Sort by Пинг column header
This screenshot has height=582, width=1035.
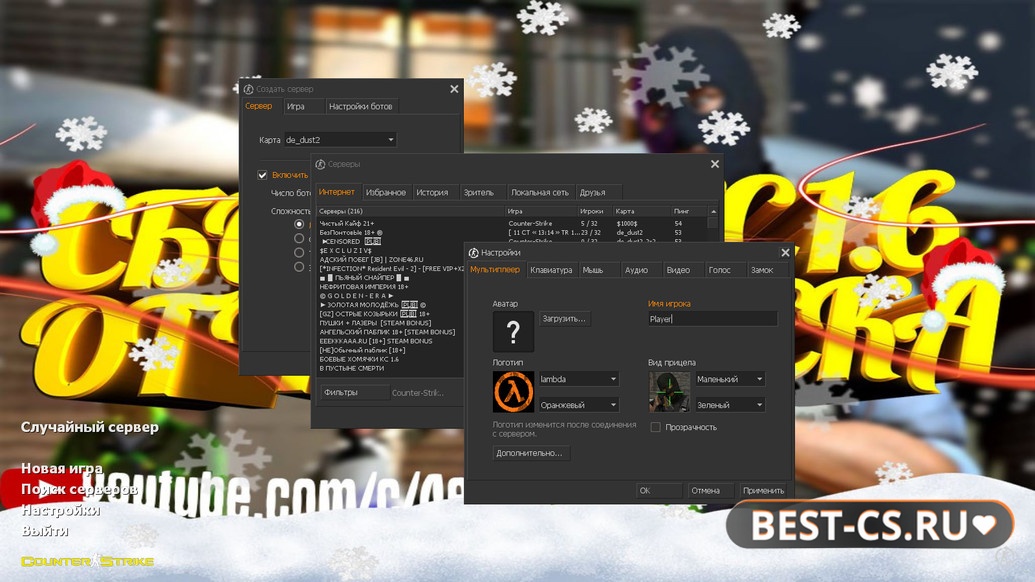tap(689, 211)
